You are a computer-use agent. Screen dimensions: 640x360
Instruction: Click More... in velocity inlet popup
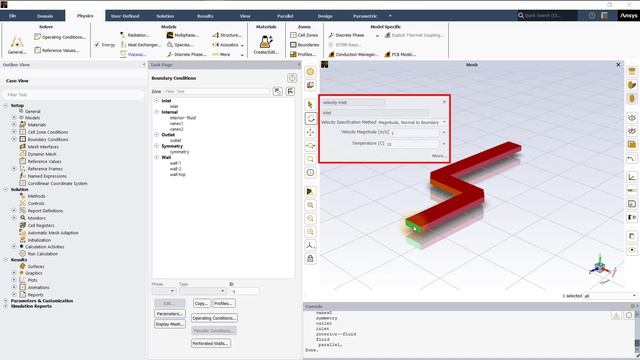pyautogui.click(x=439, y=156)
